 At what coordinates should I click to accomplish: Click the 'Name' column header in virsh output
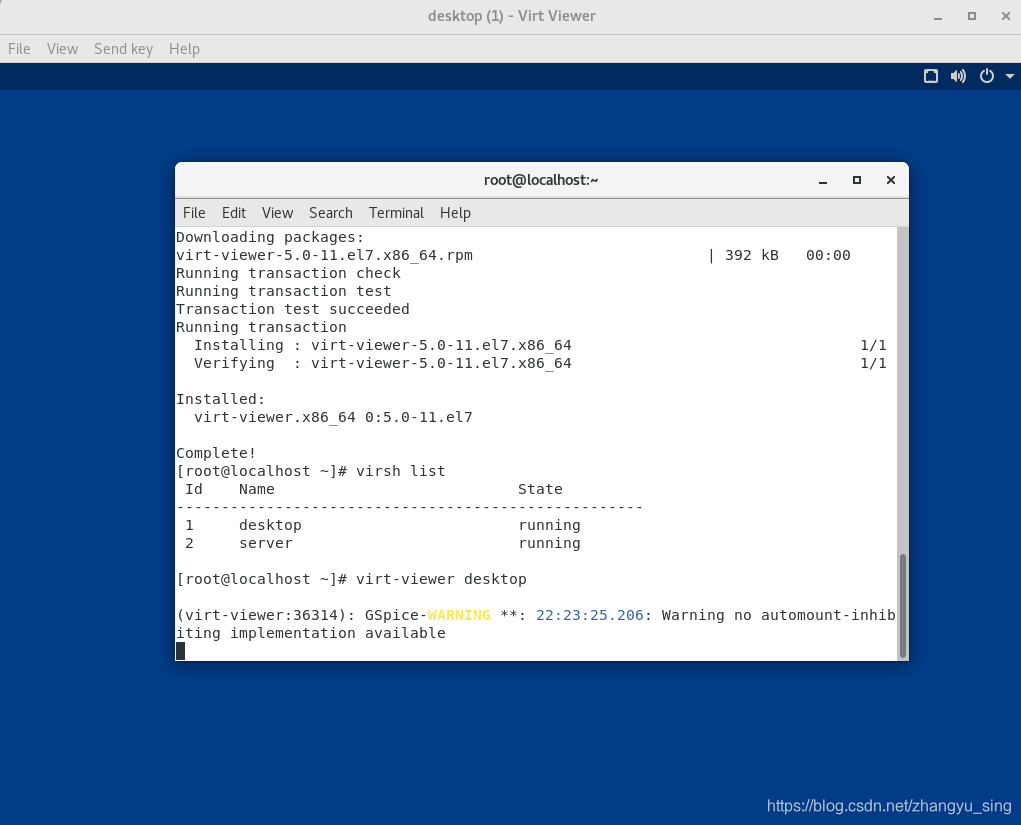tap(257, 489)
